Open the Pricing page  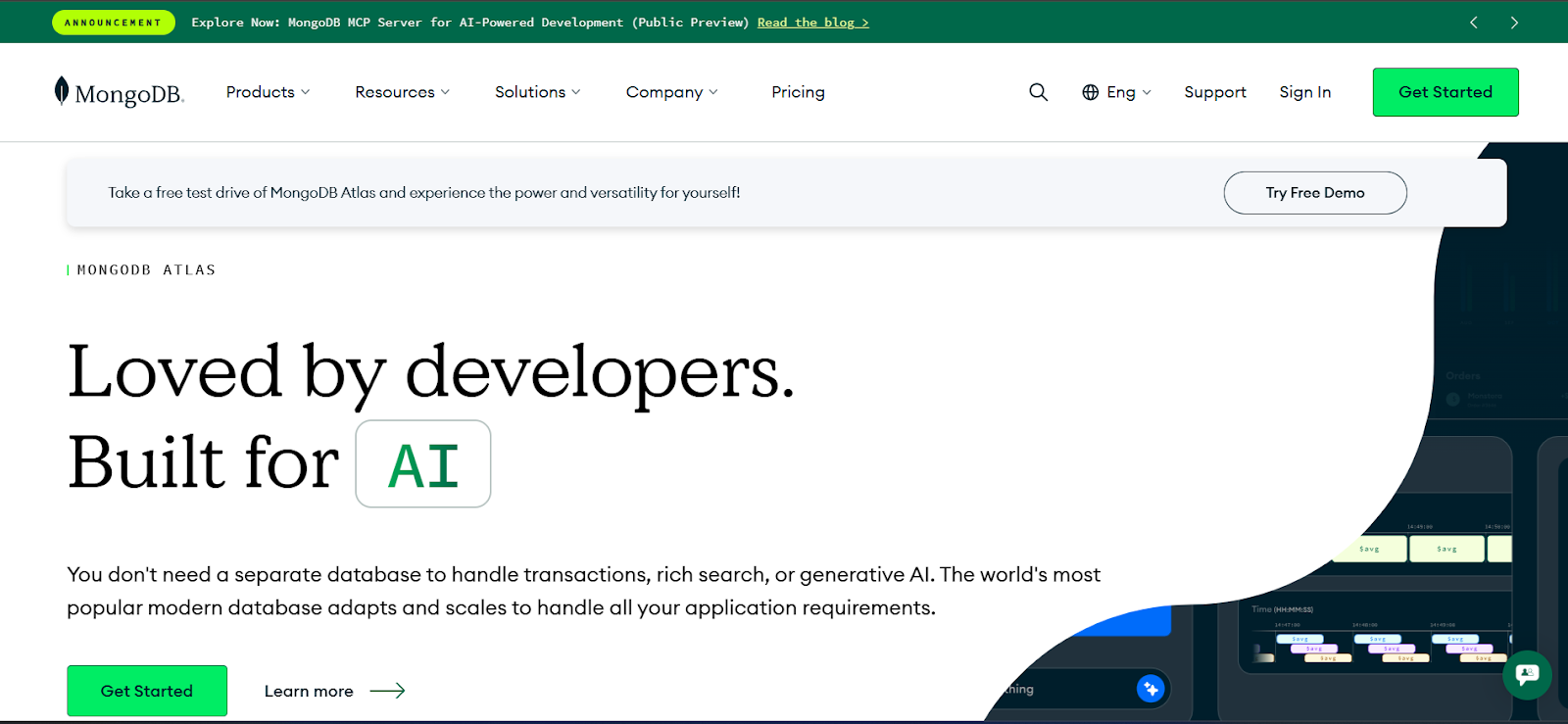(x=798, y=92)
